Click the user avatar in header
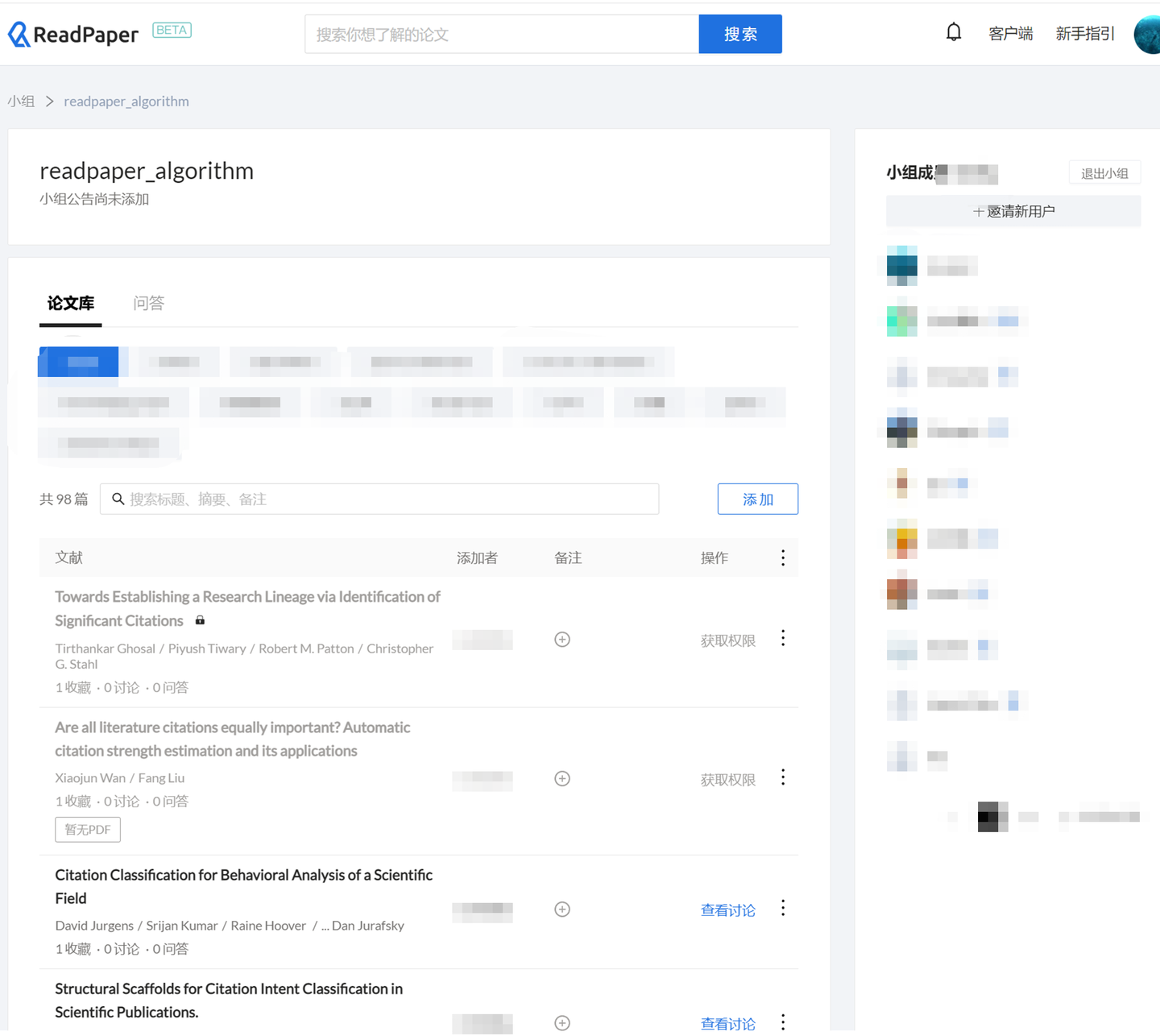The image size is (1160, 1036). [1147, 35]
